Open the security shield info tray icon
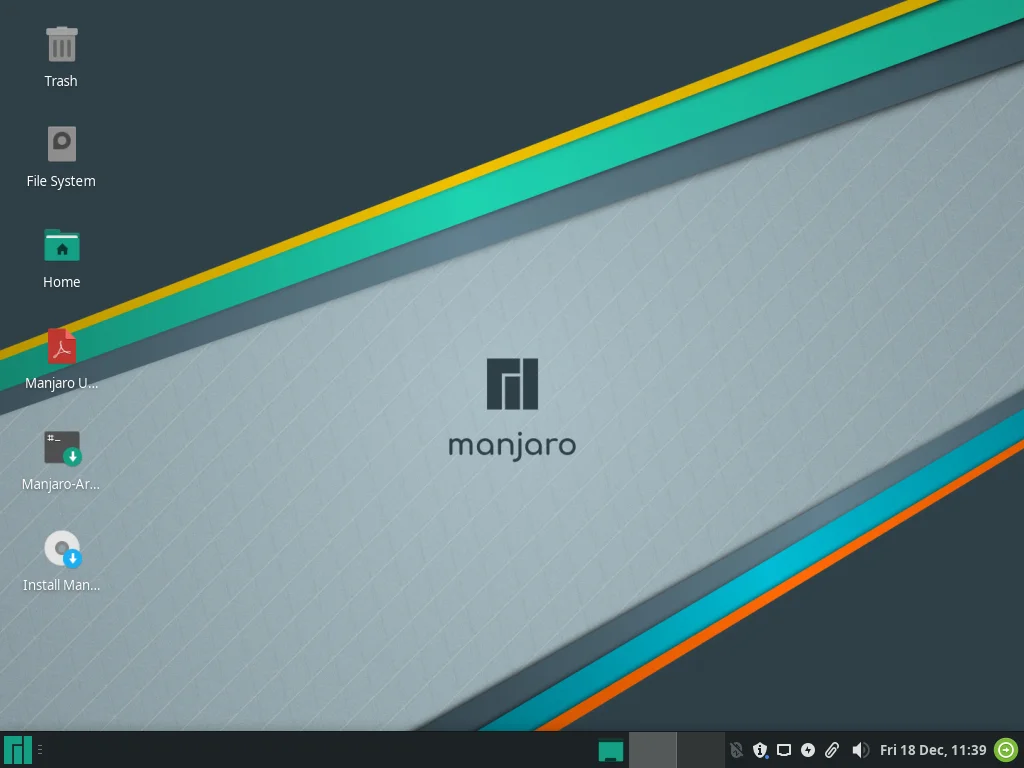The image size is (1024, 768). (760, 750)
